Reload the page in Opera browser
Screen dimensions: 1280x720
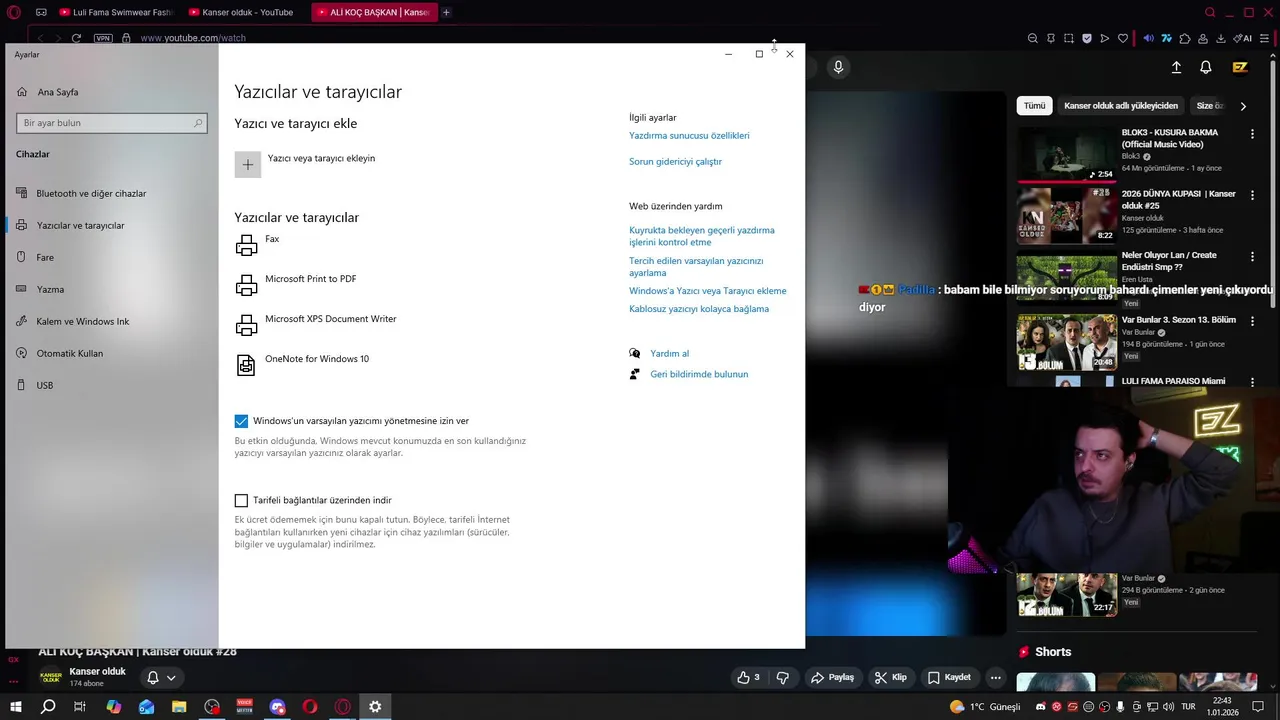pos(76,38)
